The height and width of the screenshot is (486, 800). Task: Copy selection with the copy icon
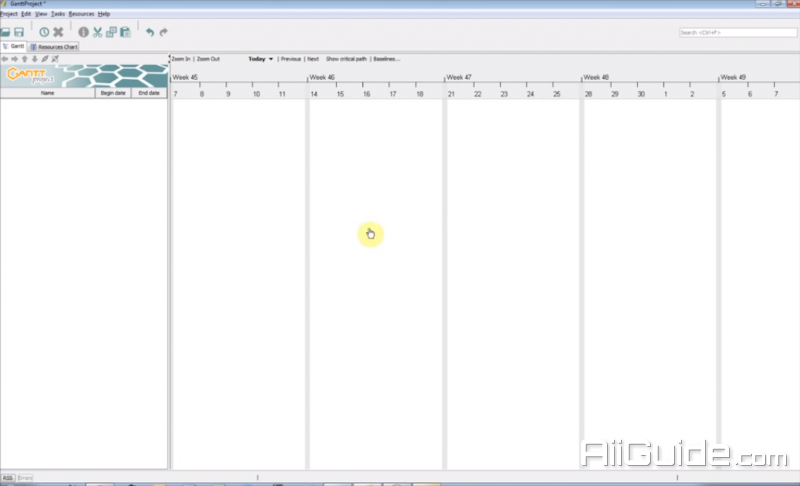click(111, 32)
